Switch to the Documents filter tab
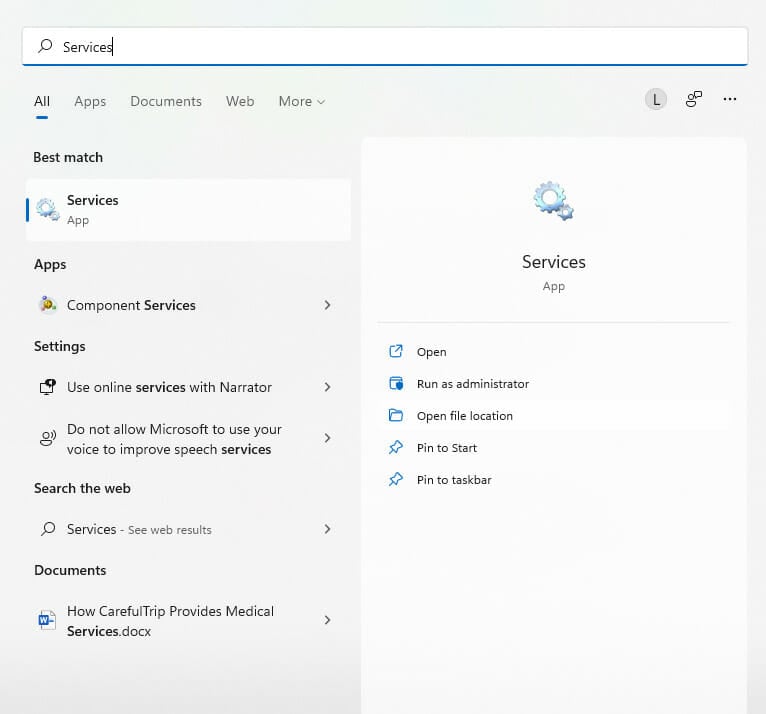Viewport: 766px width, 714px height. tap(166, 101)
